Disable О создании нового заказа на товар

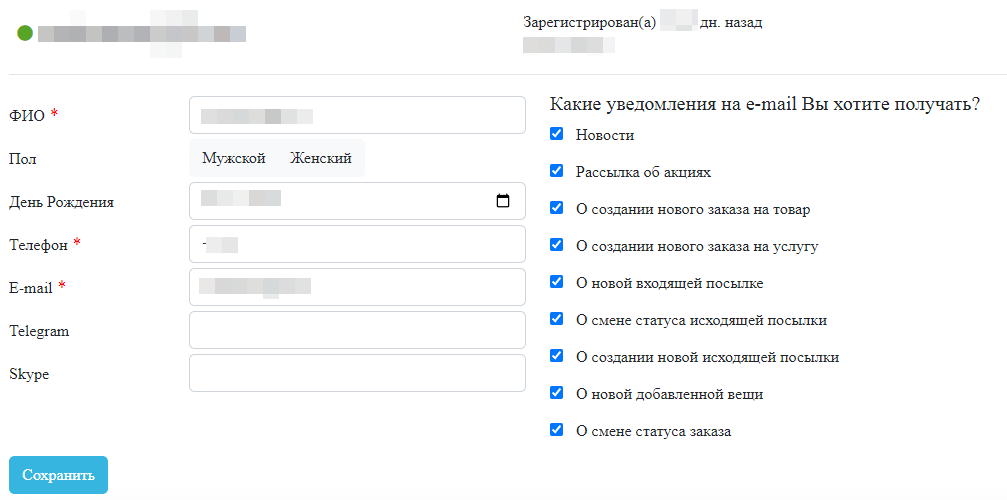(557, 208)
